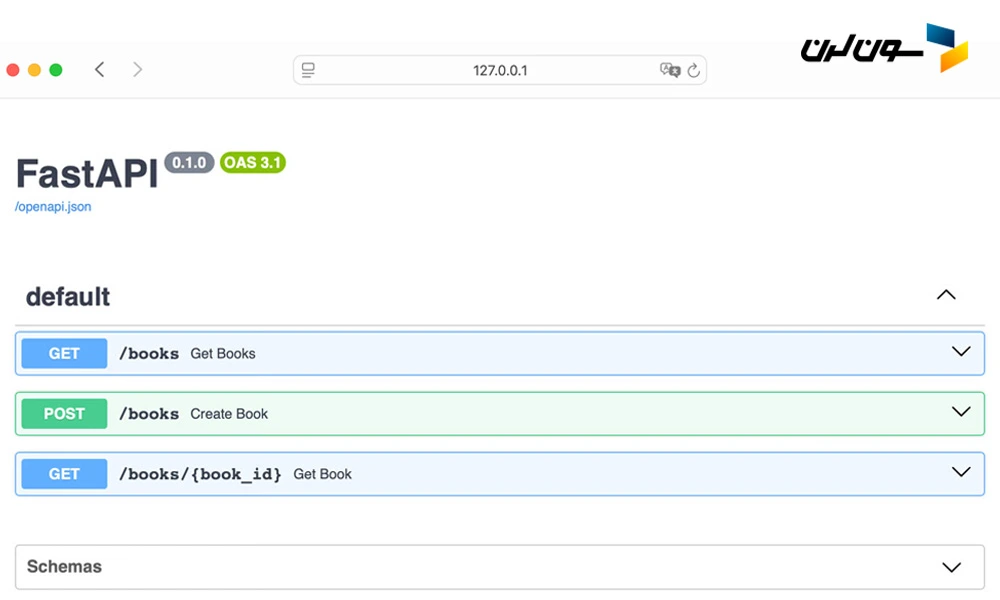Collapse the default section with its chevron
Screen dimensions: 1000x600
[945, 295]
